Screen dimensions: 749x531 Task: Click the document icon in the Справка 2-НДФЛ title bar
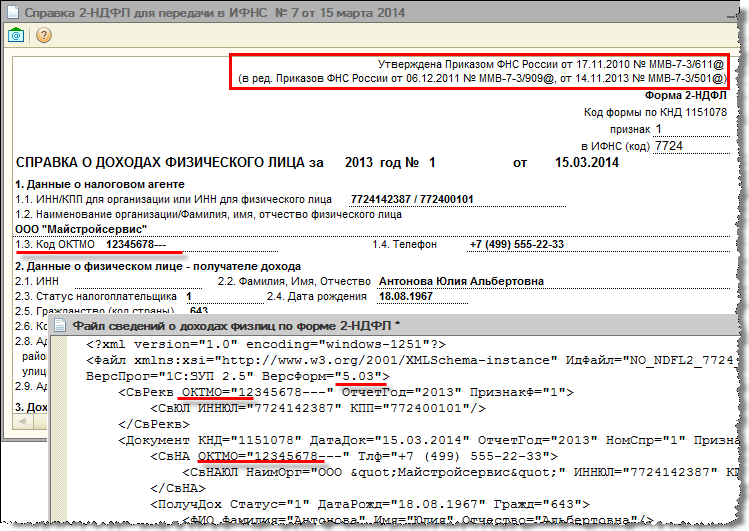point(12,11)
